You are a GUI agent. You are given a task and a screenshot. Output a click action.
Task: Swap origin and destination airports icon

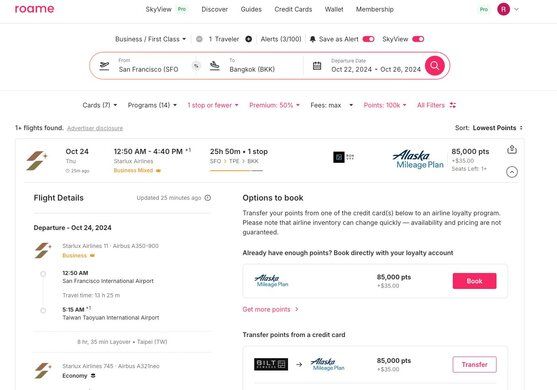point(196,66)
